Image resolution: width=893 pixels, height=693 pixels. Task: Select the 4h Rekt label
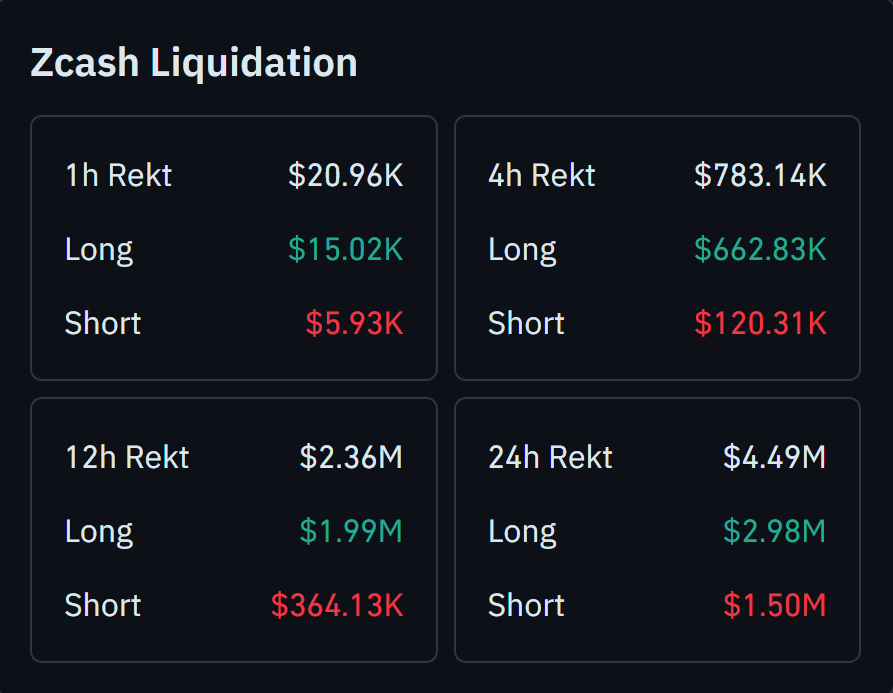[x=541, y=176]
